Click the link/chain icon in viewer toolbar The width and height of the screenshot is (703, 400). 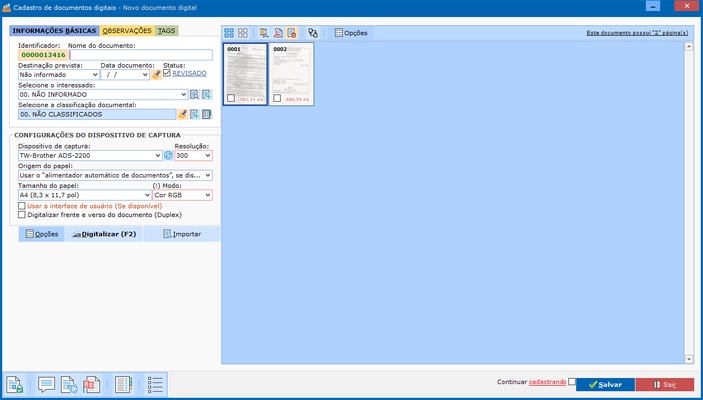313,33
